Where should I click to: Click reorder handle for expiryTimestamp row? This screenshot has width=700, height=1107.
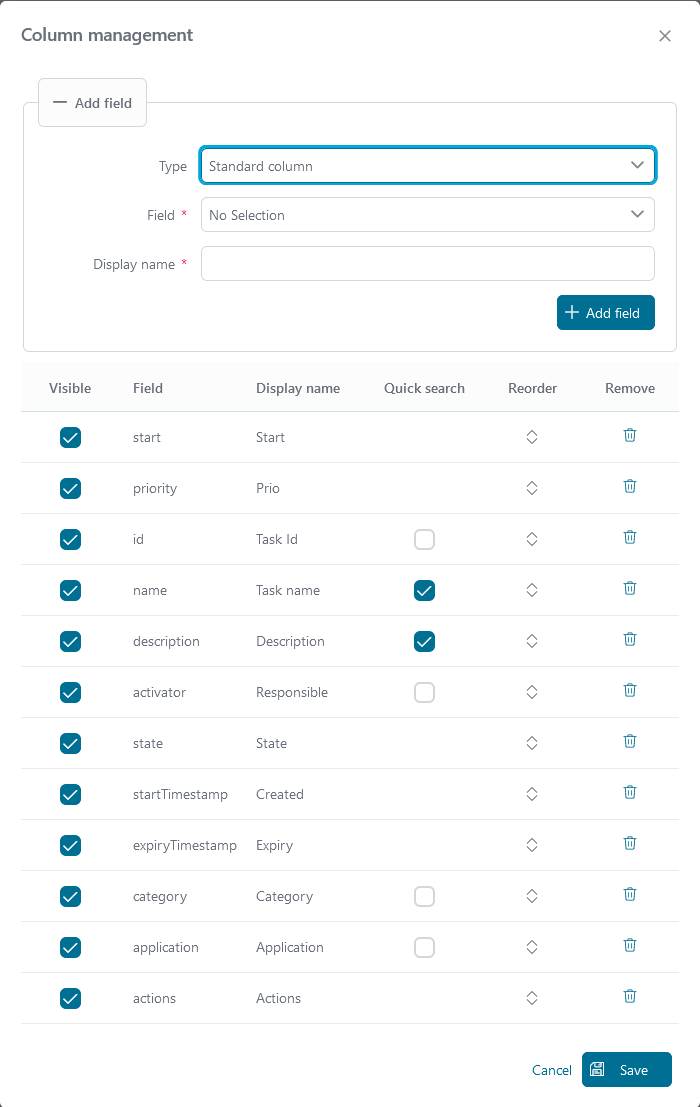[x=532, y=845]
